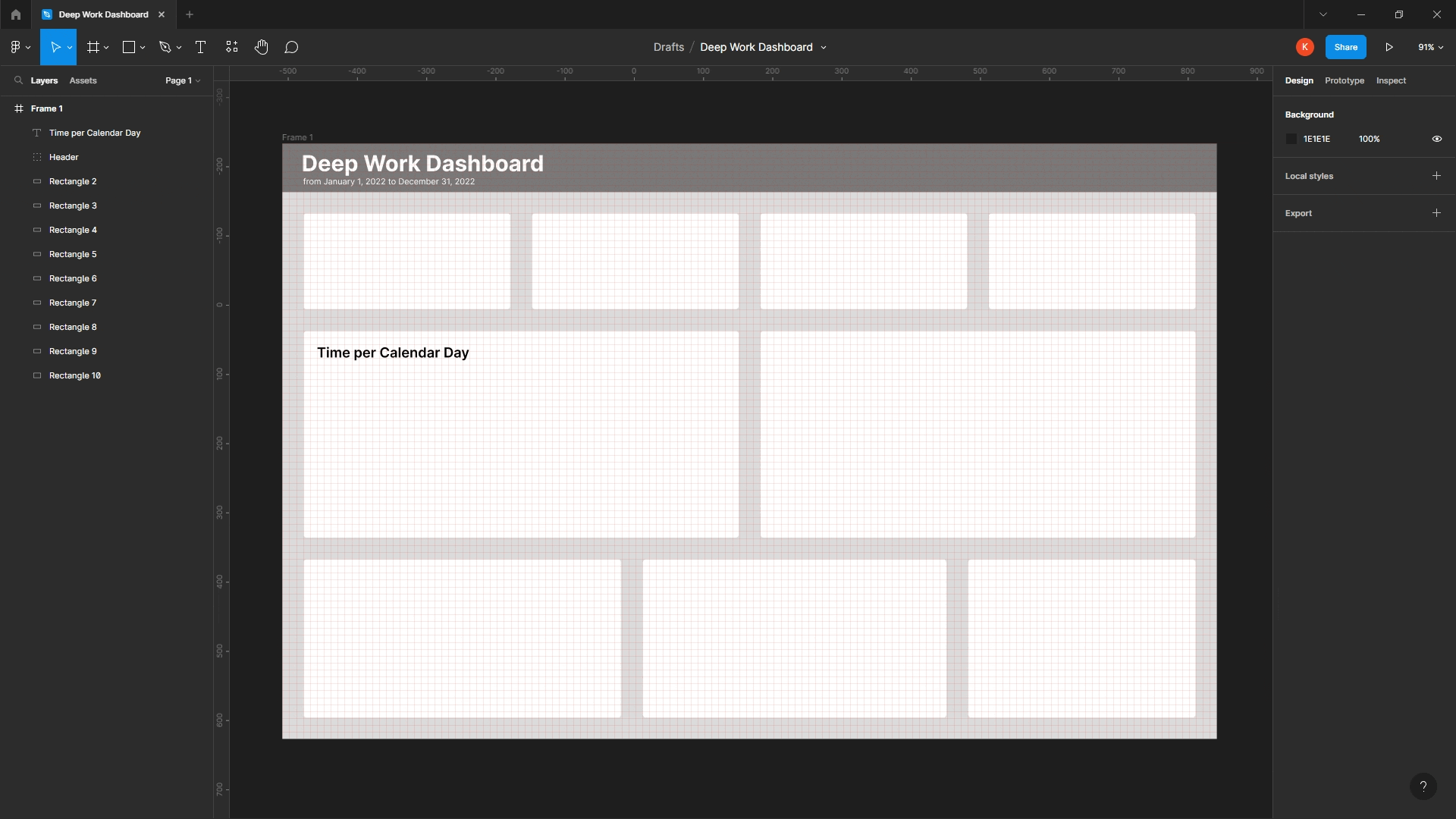Click the Deep Work Dashboard file title
This screenshot has width=1456, height=819.
coord(756,47)
